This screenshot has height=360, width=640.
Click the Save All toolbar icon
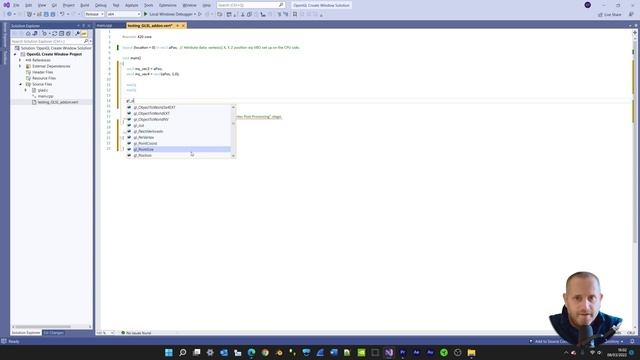coord(53,14)
